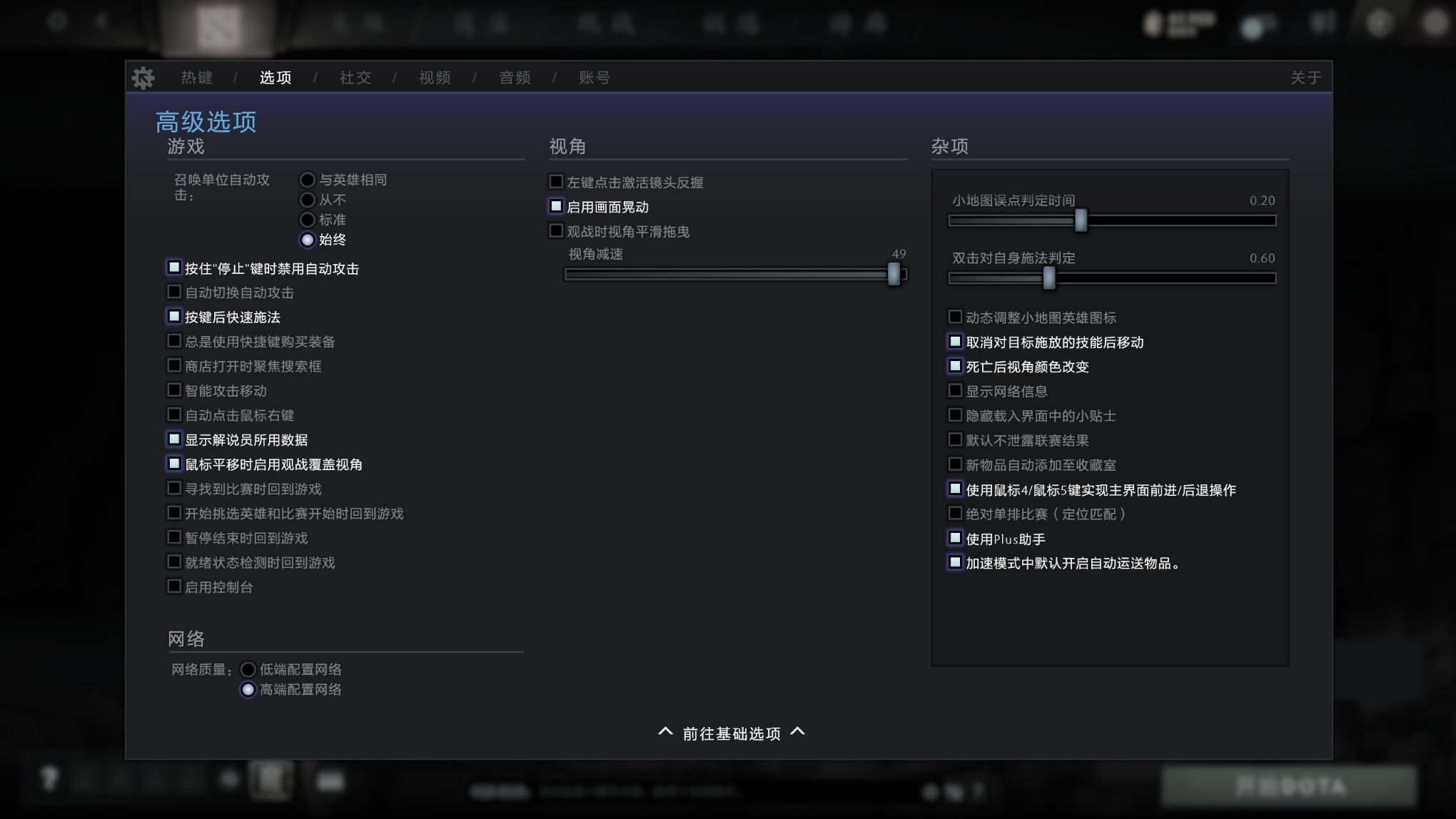Switch to the 热键 tab
1456x819 pixels.
click(x=198, y=77)
